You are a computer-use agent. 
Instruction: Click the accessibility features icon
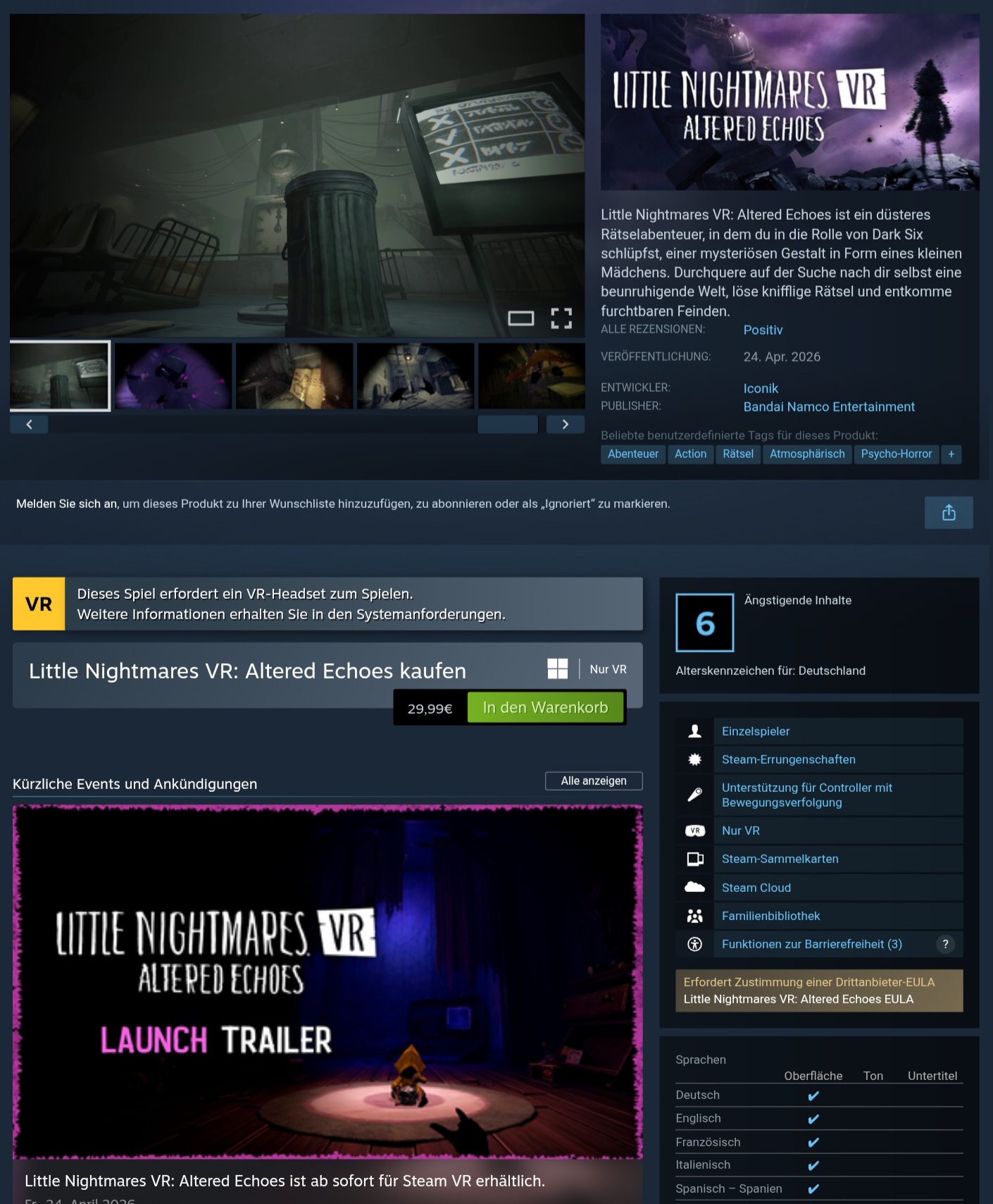click(x=694, y=944)
